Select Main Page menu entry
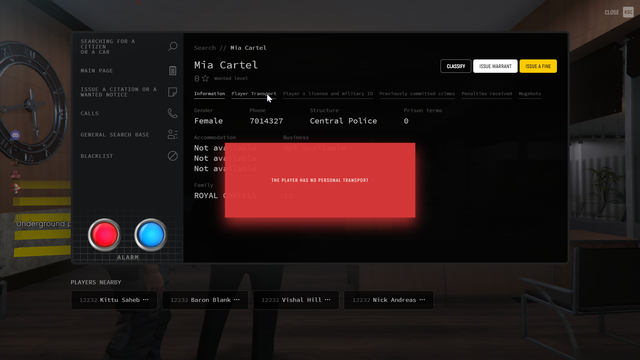640x360 pixels. 97,71
